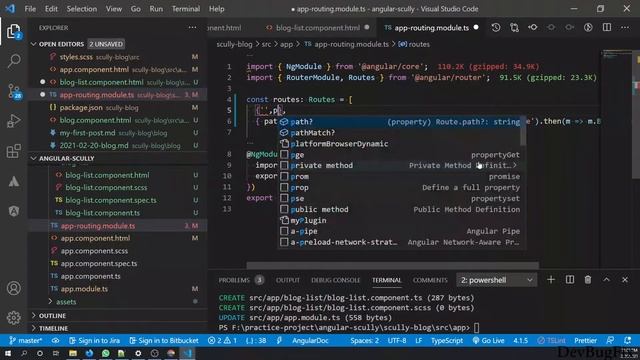Open the Run and Debug view

(x=13, y=121)
